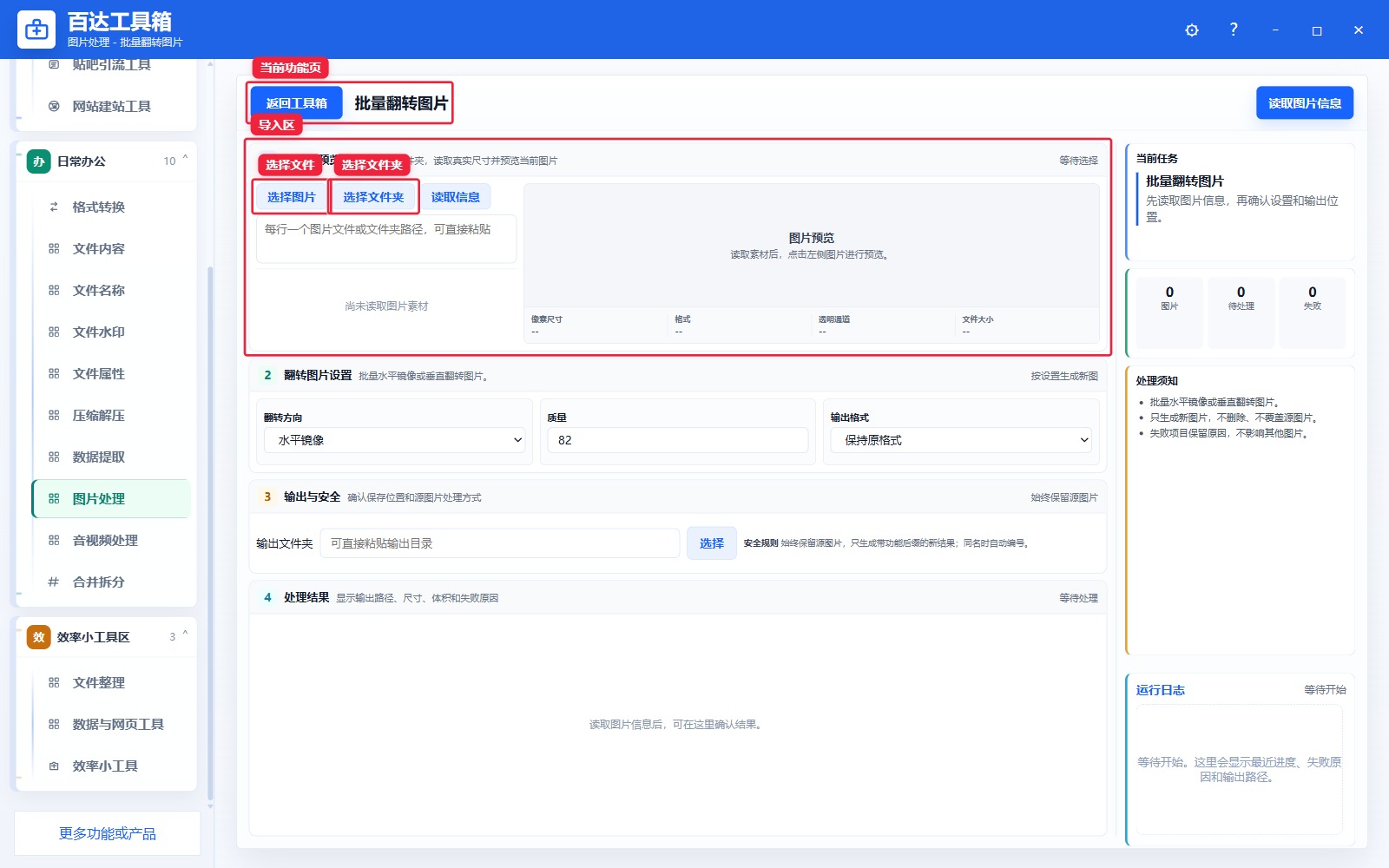
Task: Click the grid icon beside 音视频处理
Action: pyautogui.click(x=54, y=540)
